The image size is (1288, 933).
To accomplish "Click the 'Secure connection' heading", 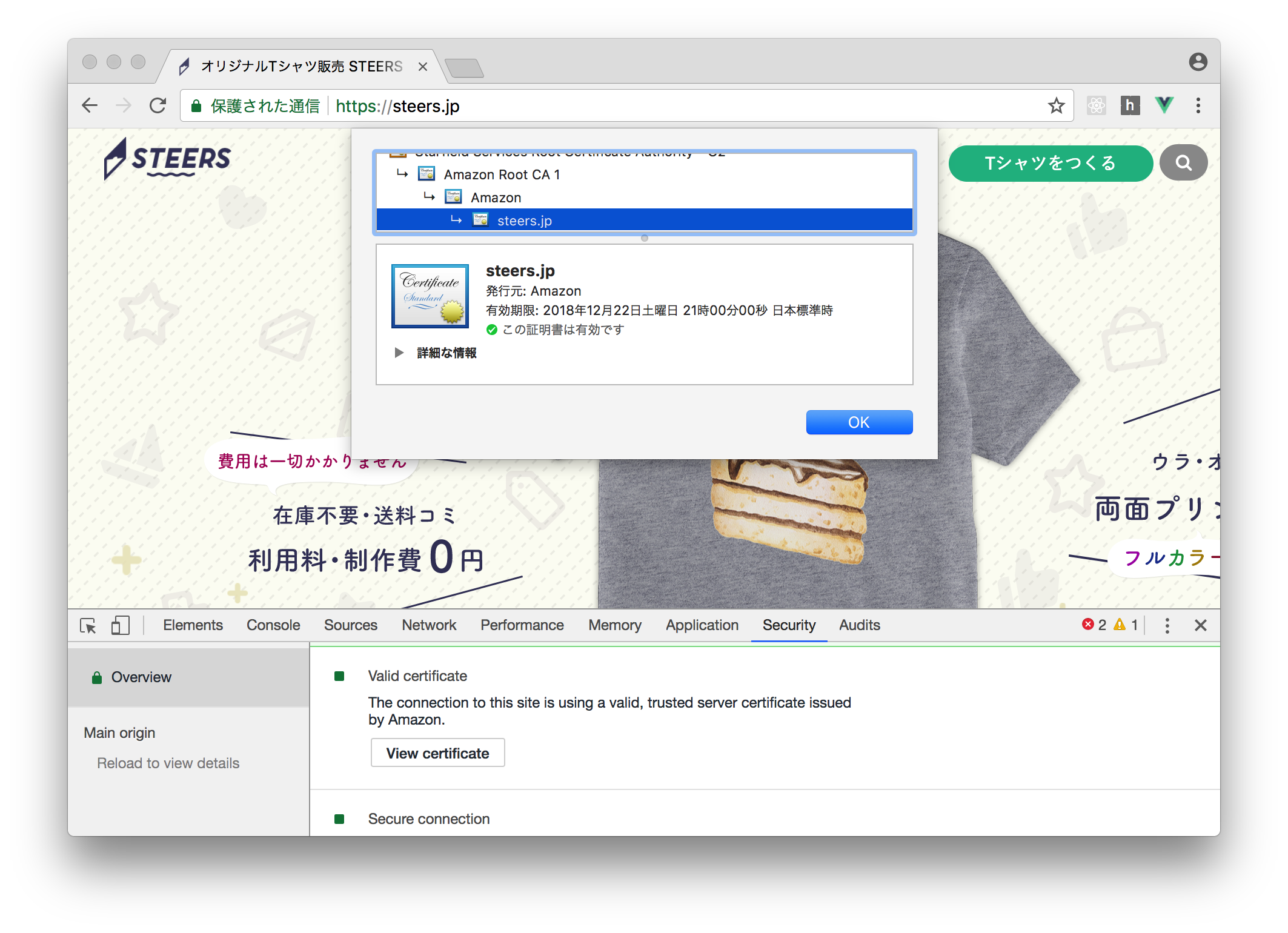I will click(x=429, y=819).
